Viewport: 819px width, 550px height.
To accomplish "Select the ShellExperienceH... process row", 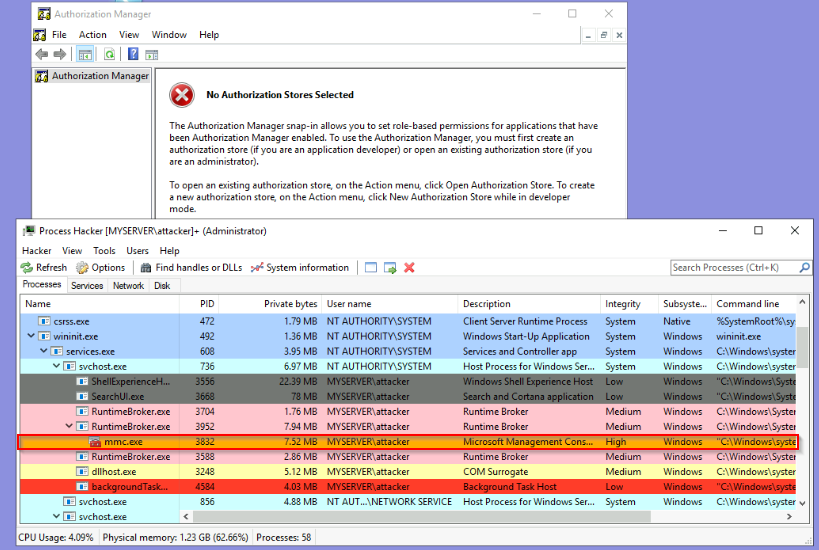I will click(x=408, y=381).
